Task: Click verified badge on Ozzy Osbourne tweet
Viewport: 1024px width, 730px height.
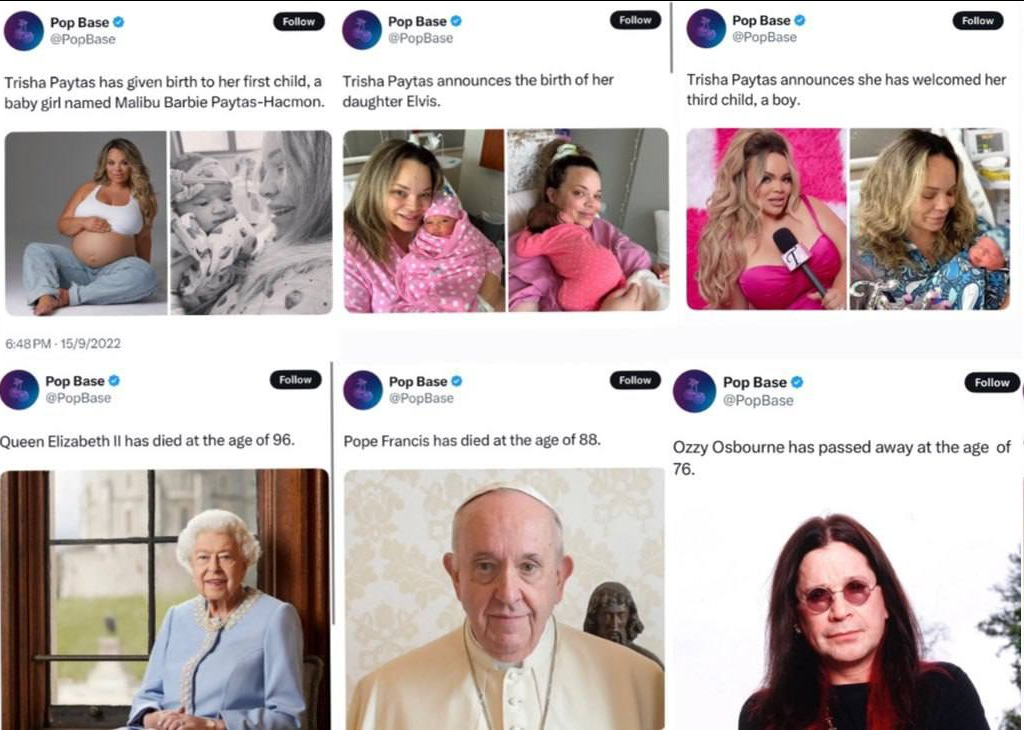Action: pyautogui.click(x=797, y=382)
